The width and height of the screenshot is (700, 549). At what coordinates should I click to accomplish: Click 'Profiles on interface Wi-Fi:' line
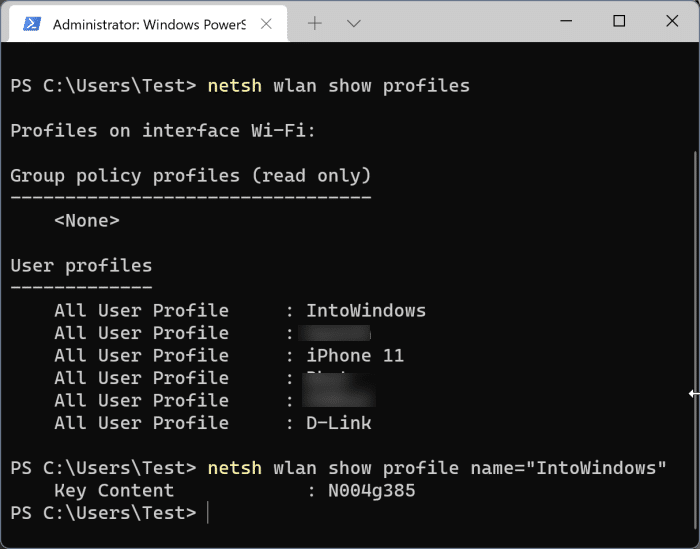click(x=163, y=131)
